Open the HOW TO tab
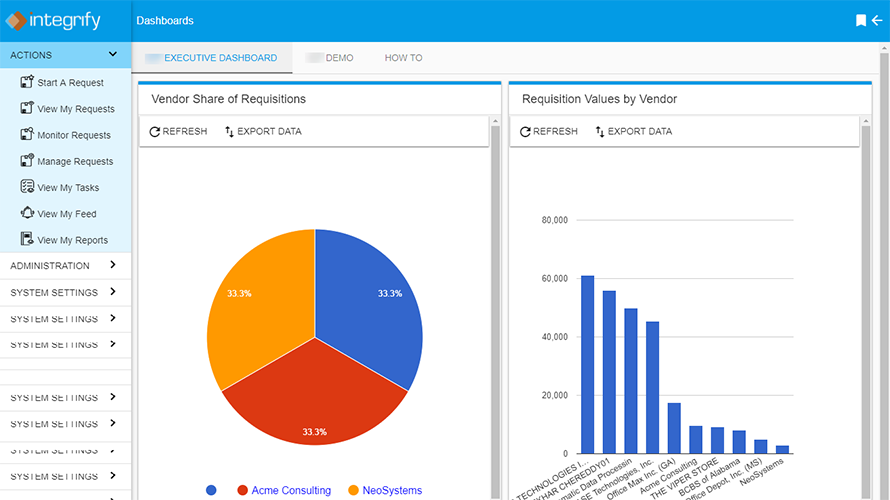 click(403, 58)
